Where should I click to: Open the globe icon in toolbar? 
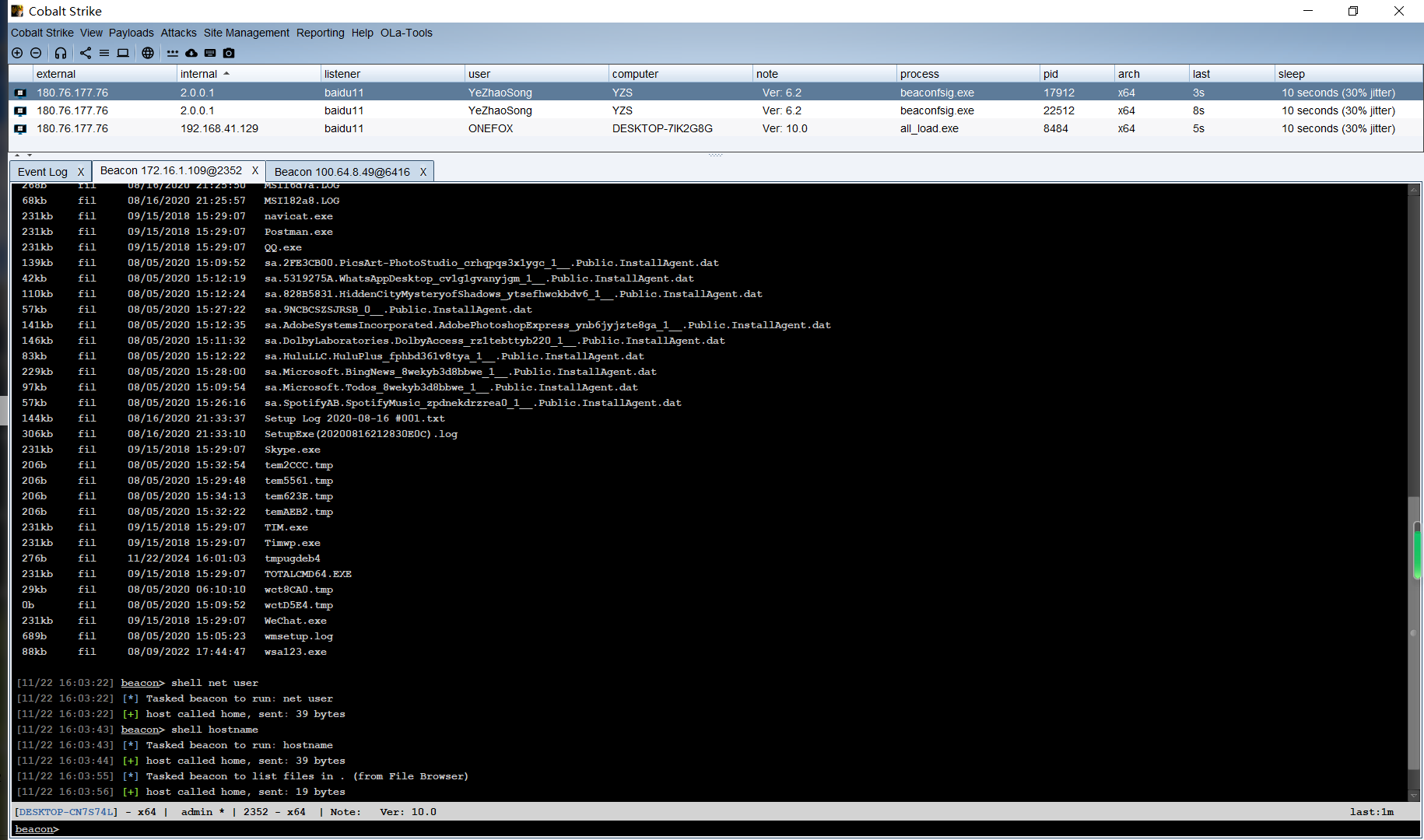148,53
